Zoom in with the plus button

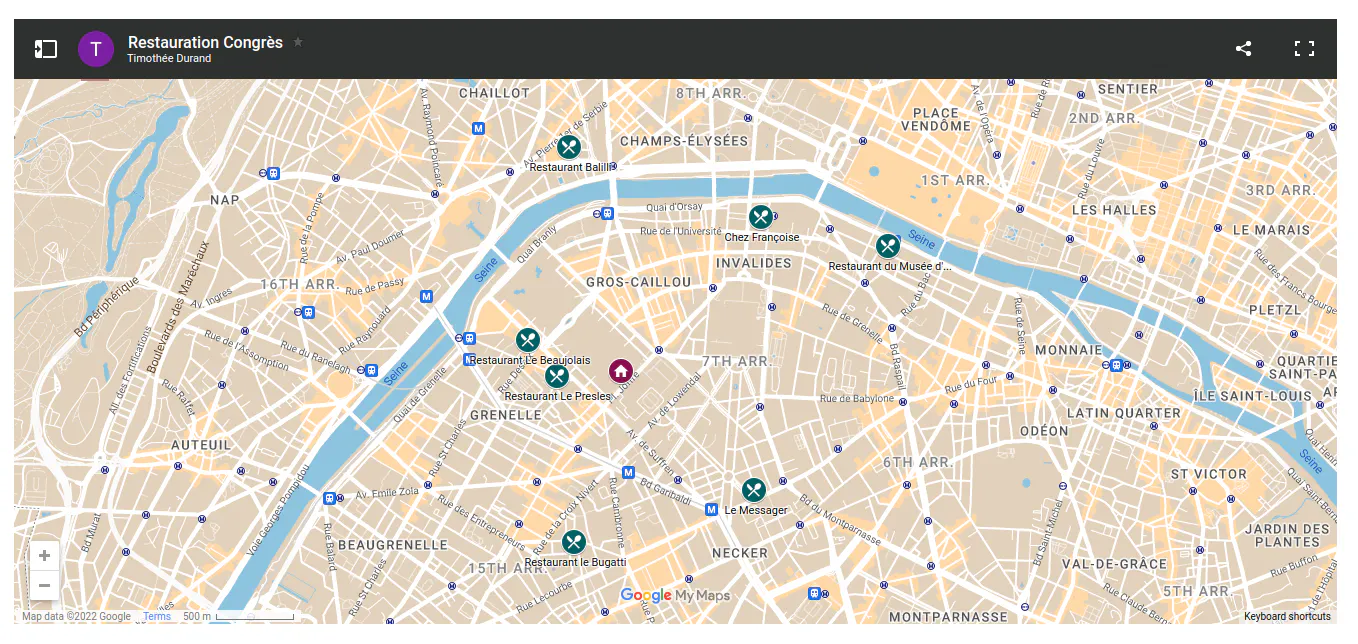44,555
